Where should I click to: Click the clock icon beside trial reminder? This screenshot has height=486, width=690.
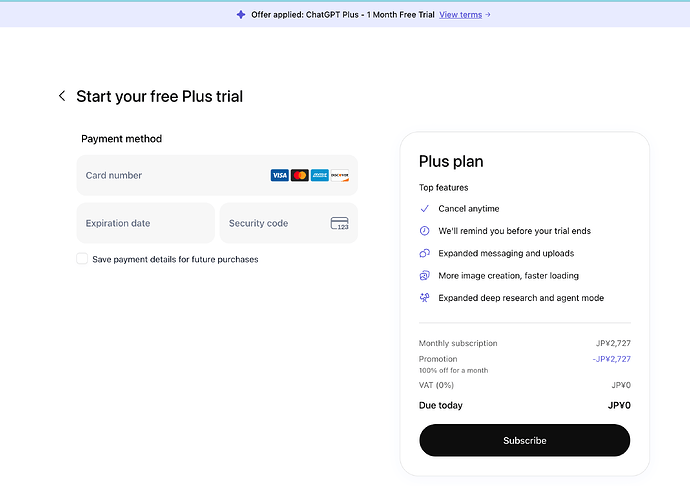click(425, 231)
